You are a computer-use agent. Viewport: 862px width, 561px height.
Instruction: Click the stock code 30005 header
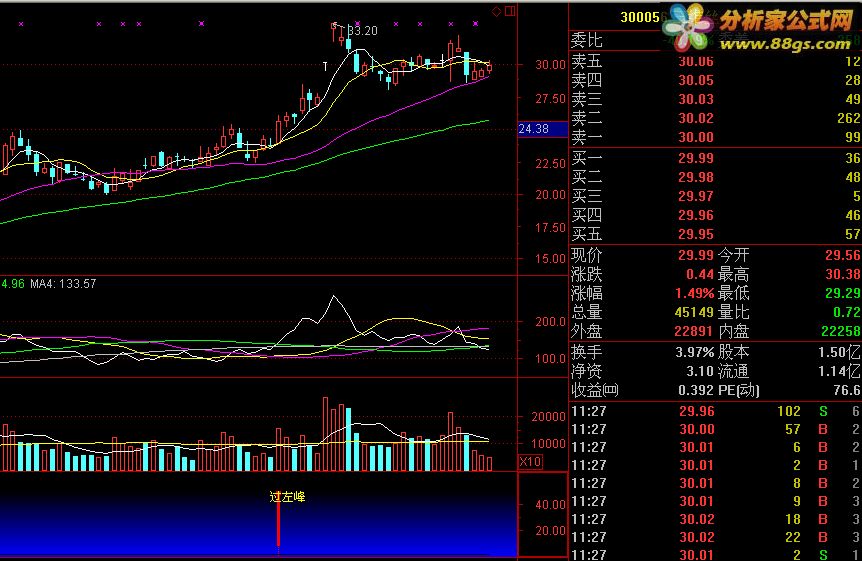[x=639, y=18]
